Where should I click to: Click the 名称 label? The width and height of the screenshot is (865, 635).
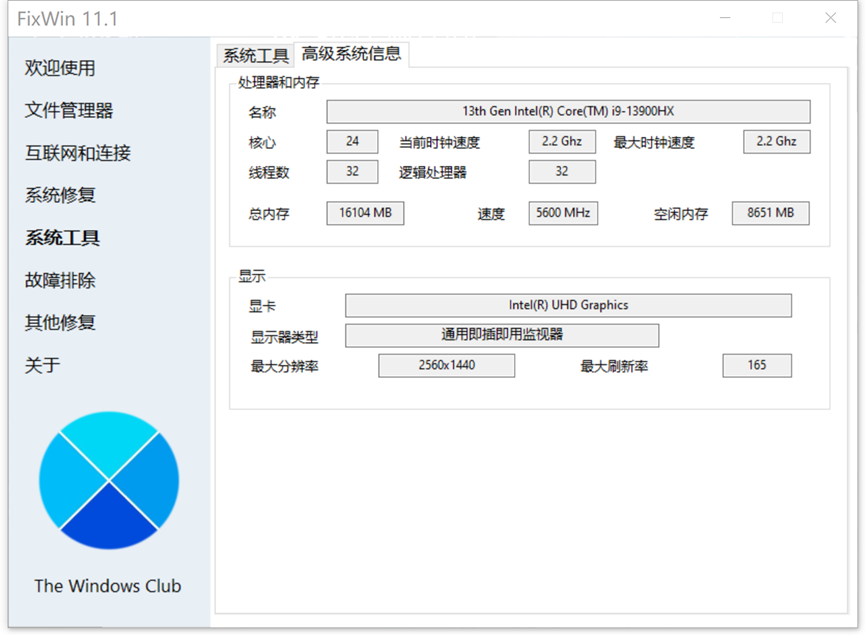click(x=262, y=113)
